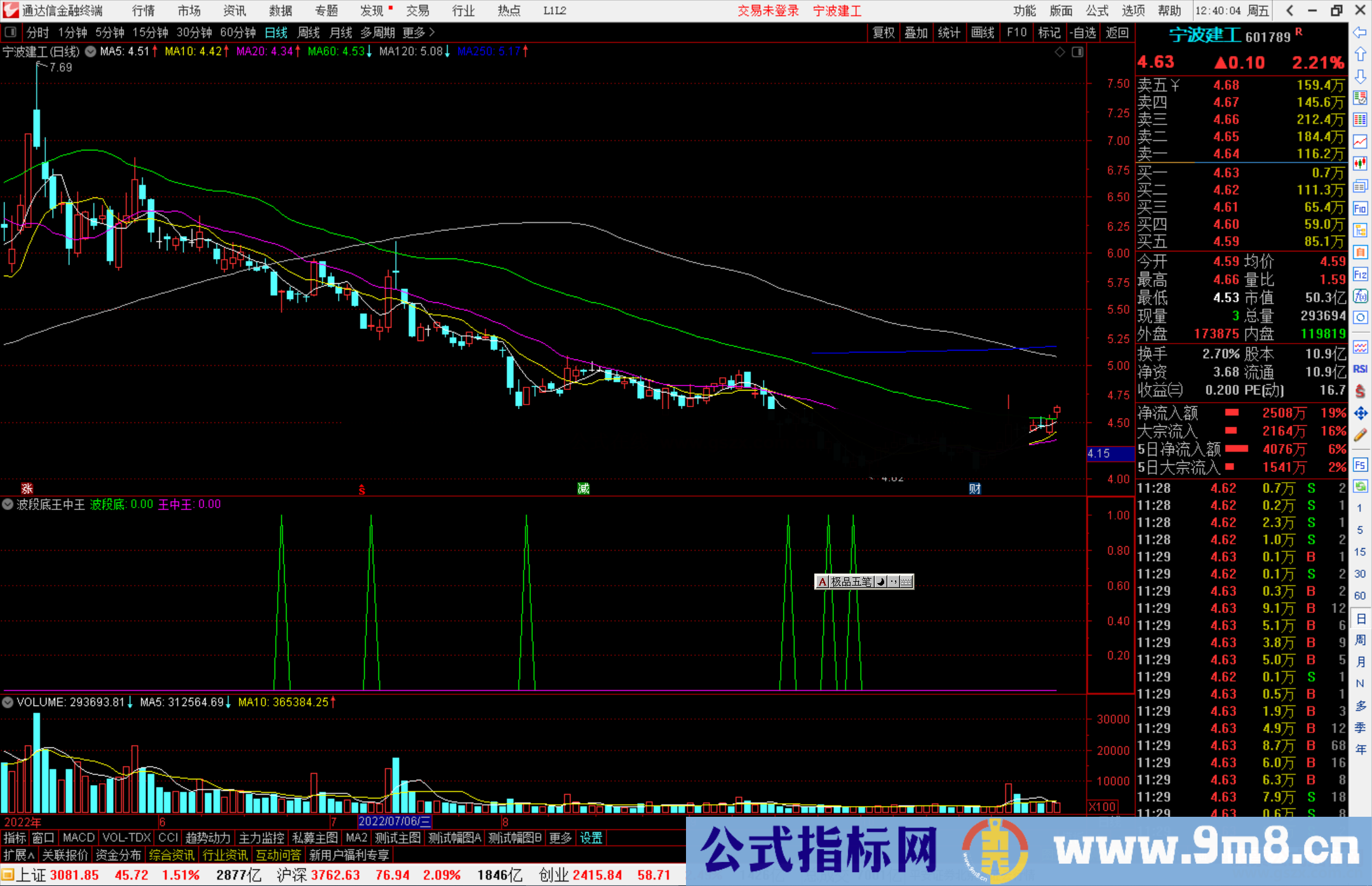
Task: Open 设置 at the indicator bar
Action: [591, 838]
